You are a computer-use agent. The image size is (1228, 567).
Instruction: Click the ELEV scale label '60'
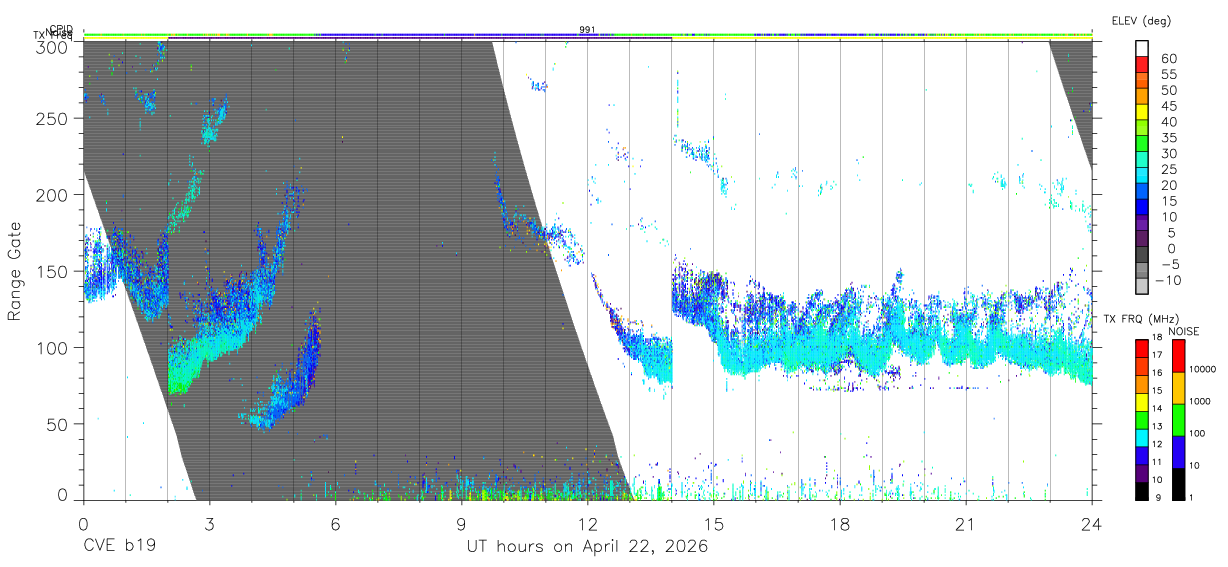(x=1169, y=58)
